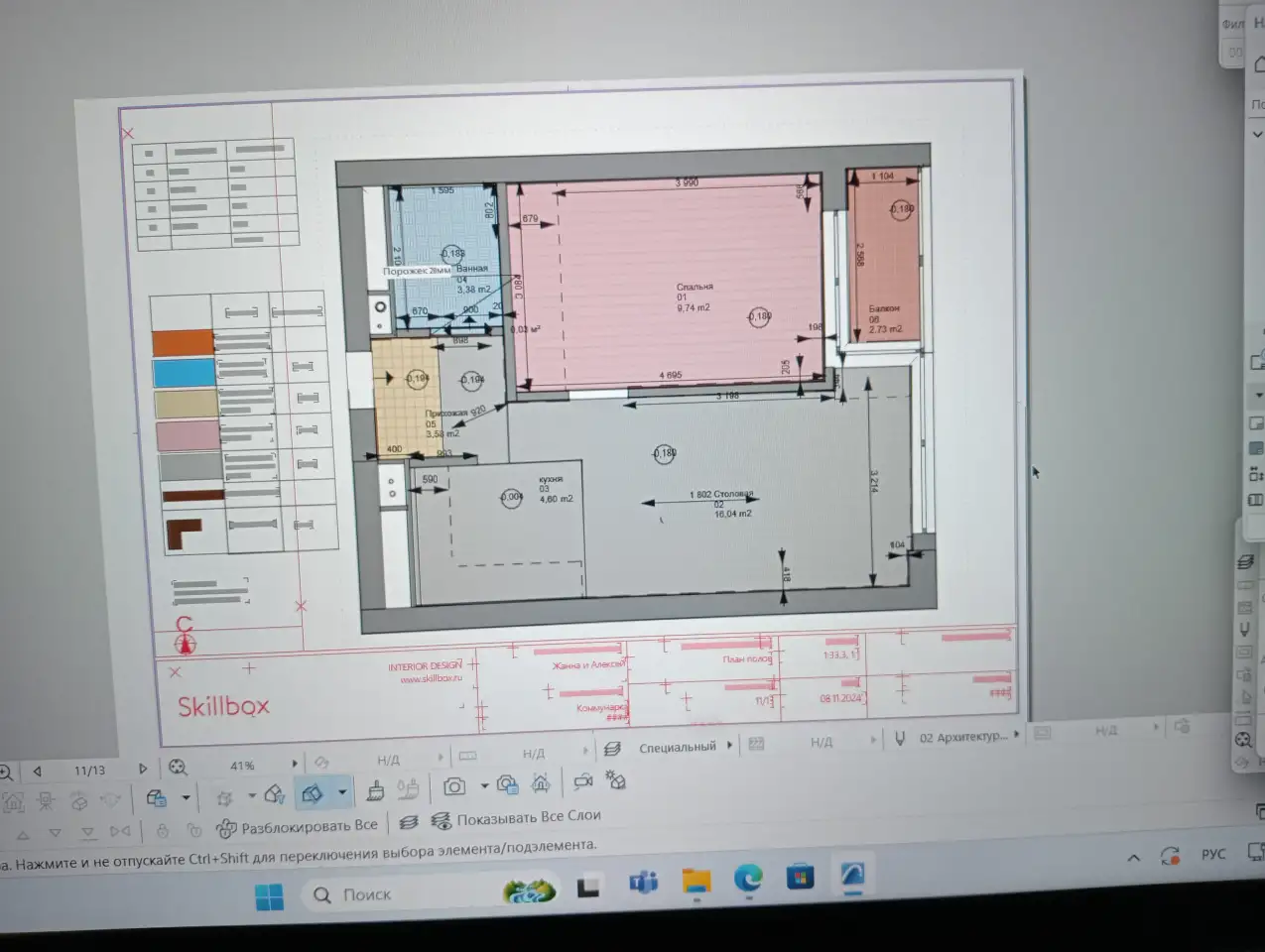
Task: Click the sun and house rendering icon
Action: (615, 779)
